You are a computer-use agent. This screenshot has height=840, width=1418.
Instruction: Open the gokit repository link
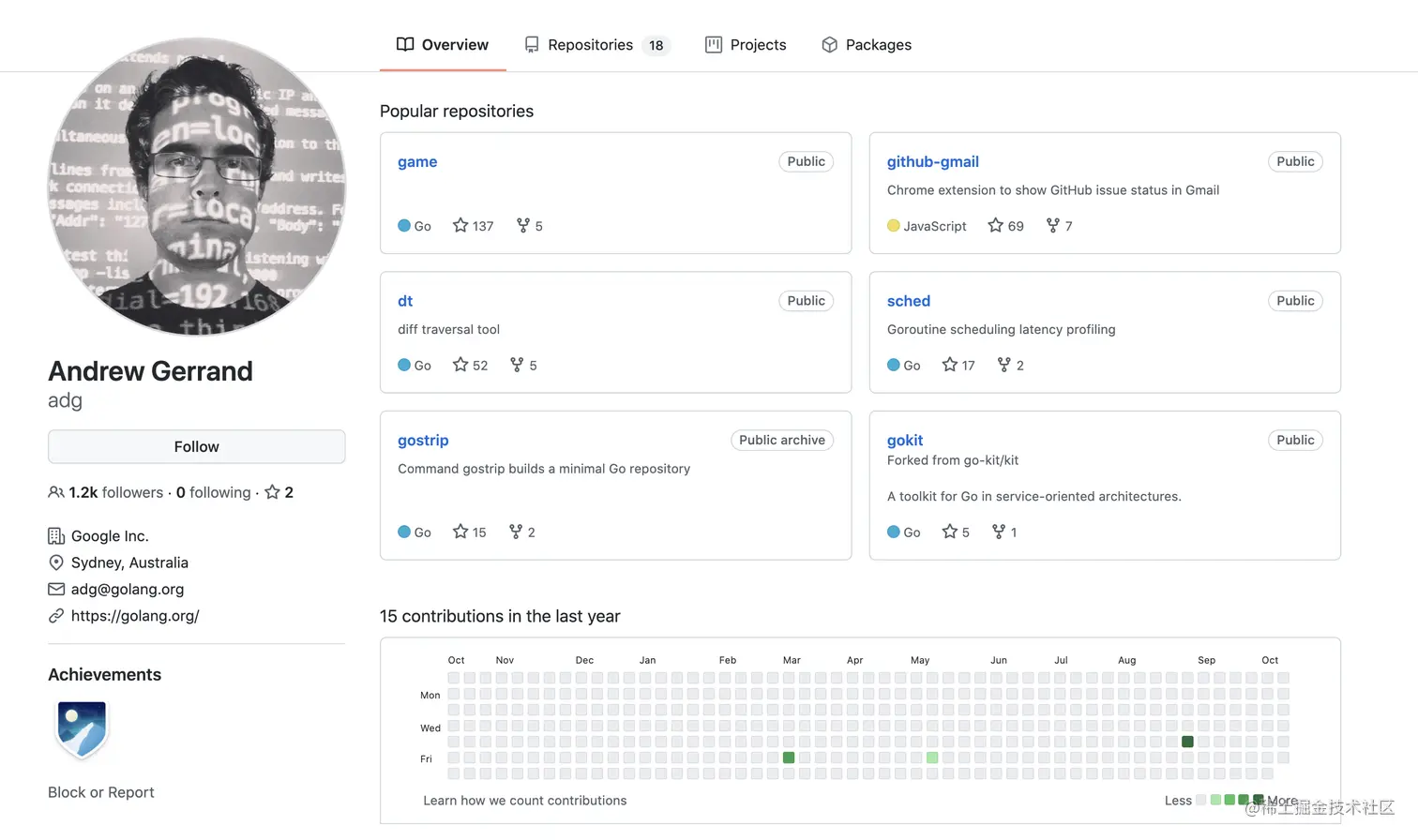click(905, 440)
